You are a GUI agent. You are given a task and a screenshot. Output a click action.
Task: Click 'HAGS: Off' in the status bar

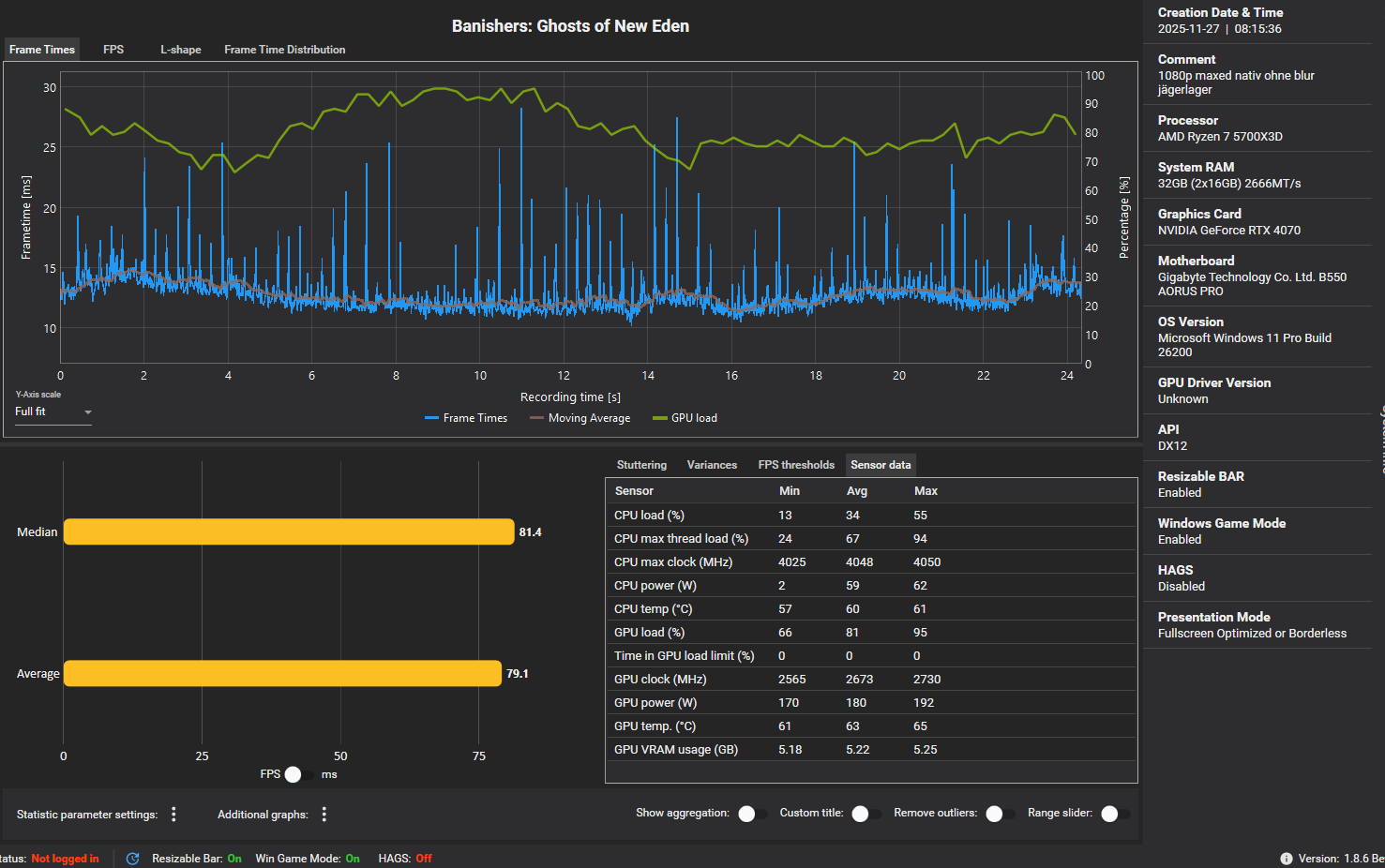click(x=405, y=859)
